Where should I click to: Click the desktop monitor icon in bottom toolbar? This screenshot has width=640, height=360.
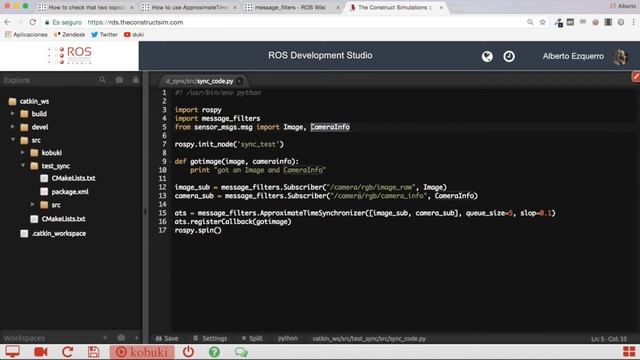pyautogui.click(x=12, y=351)
